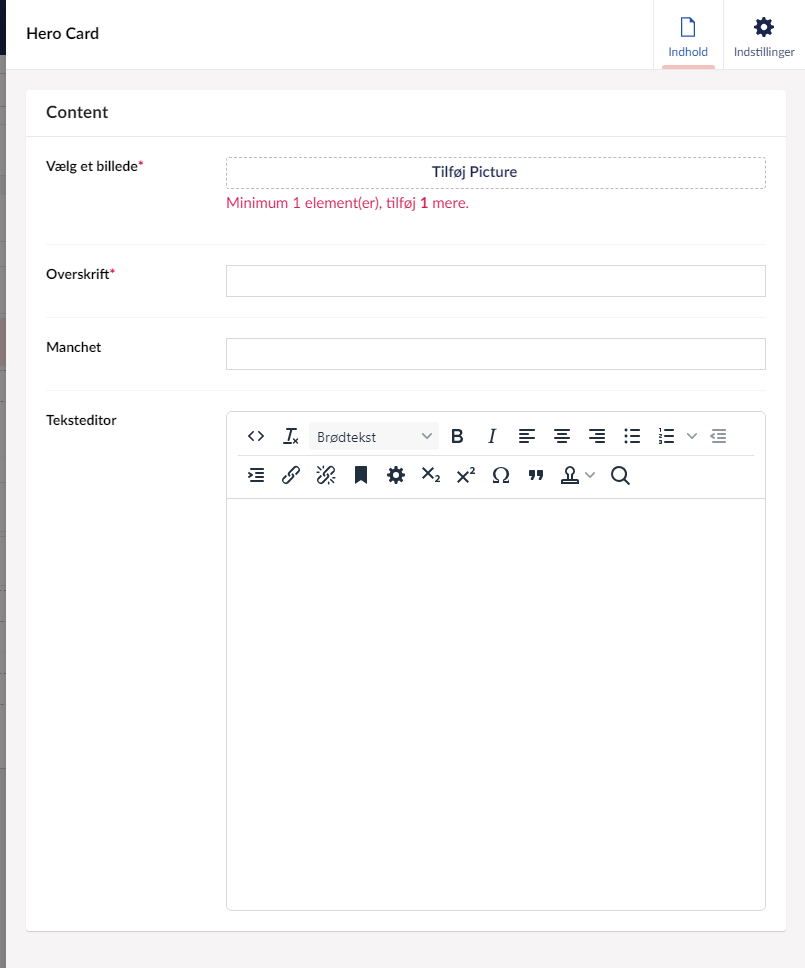Expand numbered list style options arrow

[x=692, y=436]
